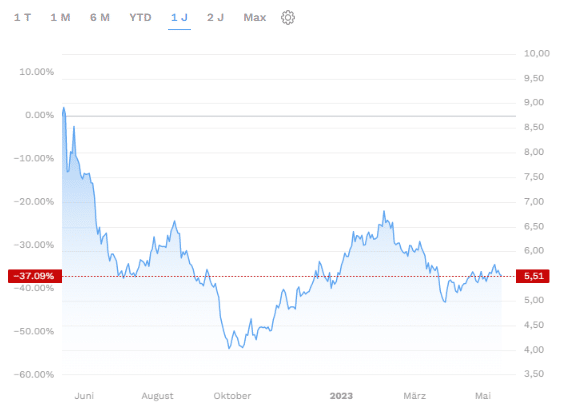Click the August label on the time axis
This screenshot has height=418, width=567.
pos(157,396)
